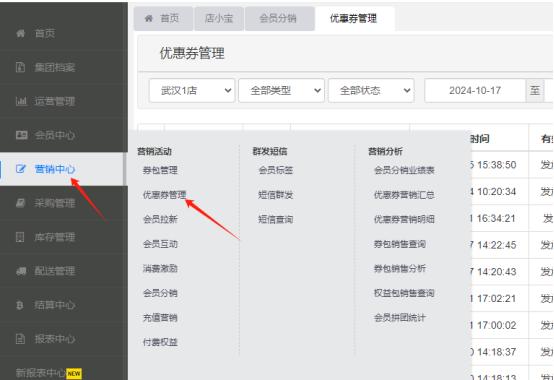Click the 会员中心 card icon
554x380 pixels.
click(x=21, y=135)
